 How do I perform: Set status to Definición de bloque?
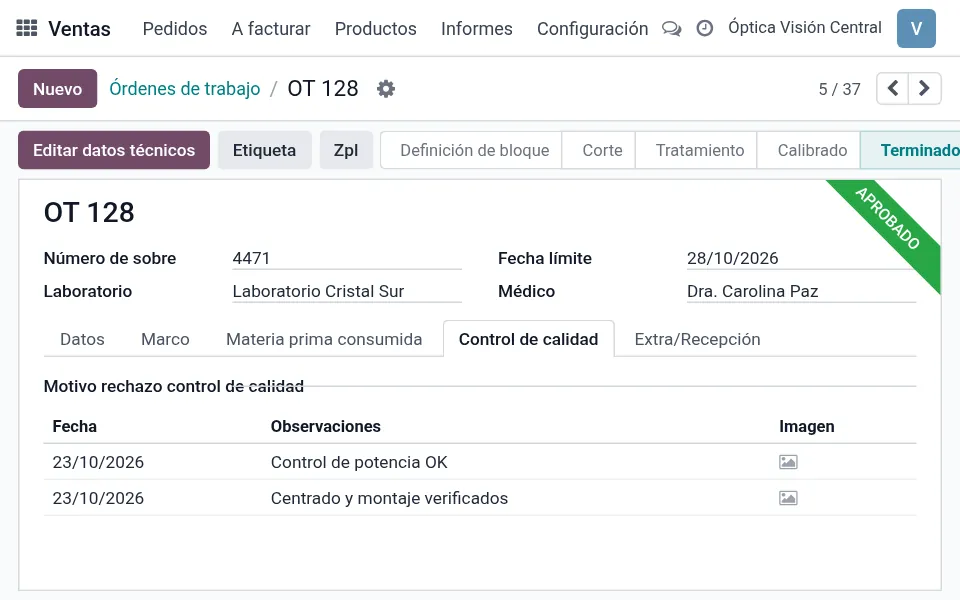coord(471,150)
